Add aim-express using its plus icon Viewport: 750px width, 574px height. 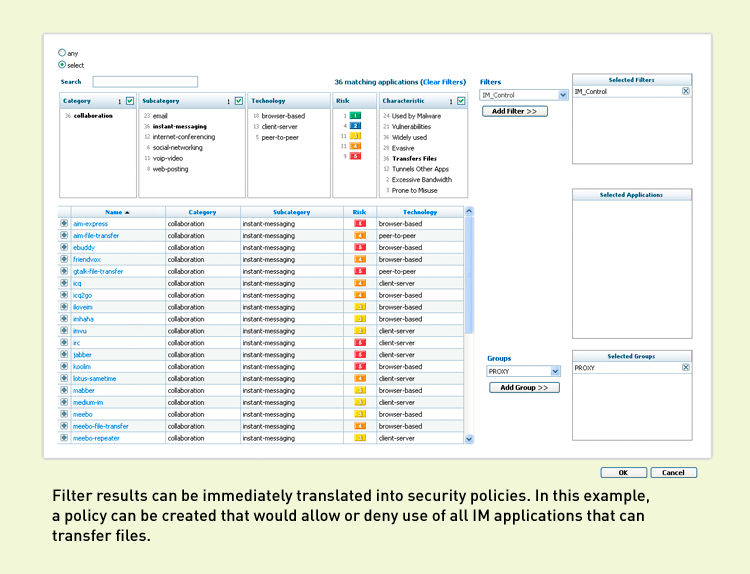[x=64, y=223]
